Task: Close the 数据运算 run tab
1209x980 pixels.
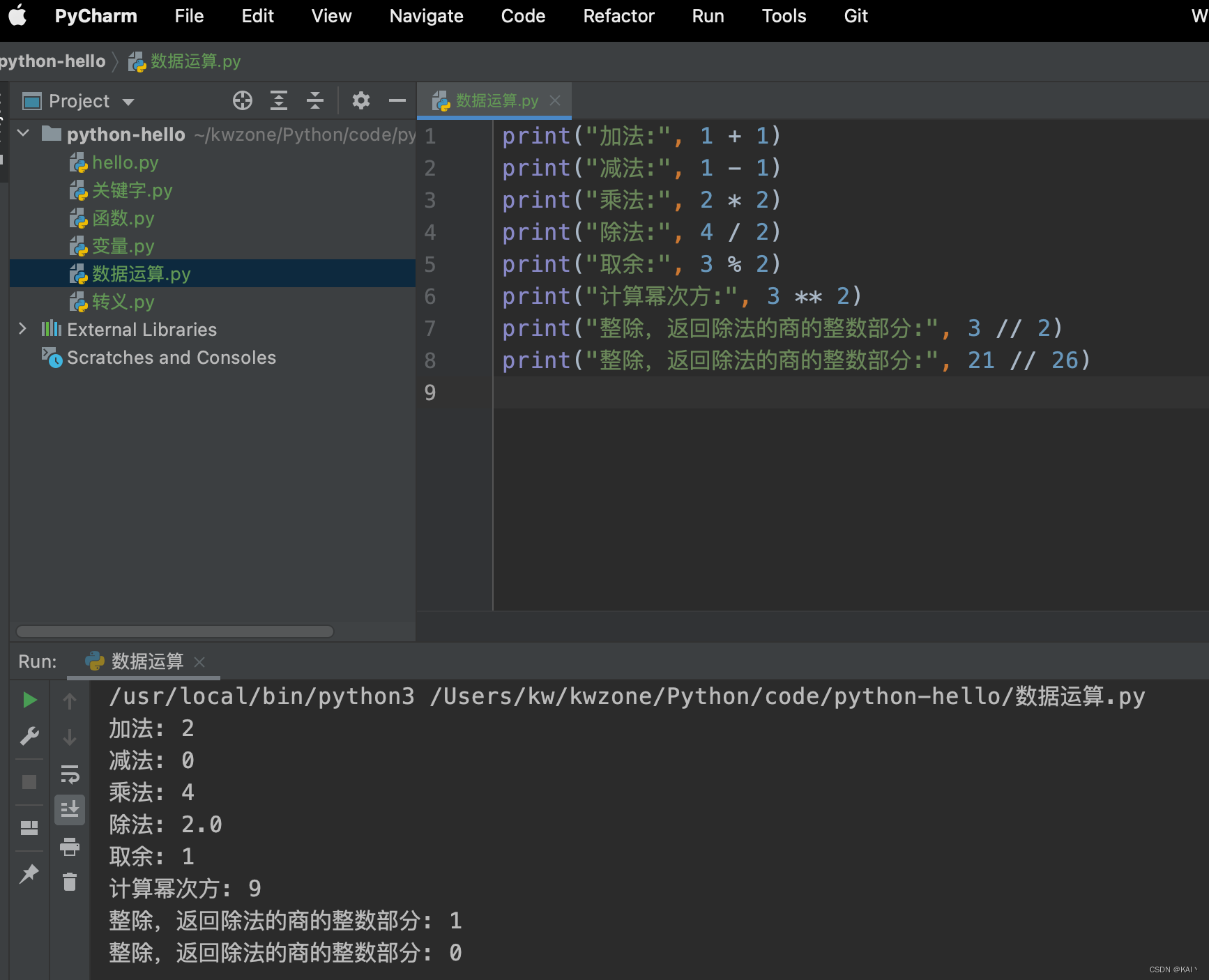Action: 199,661
